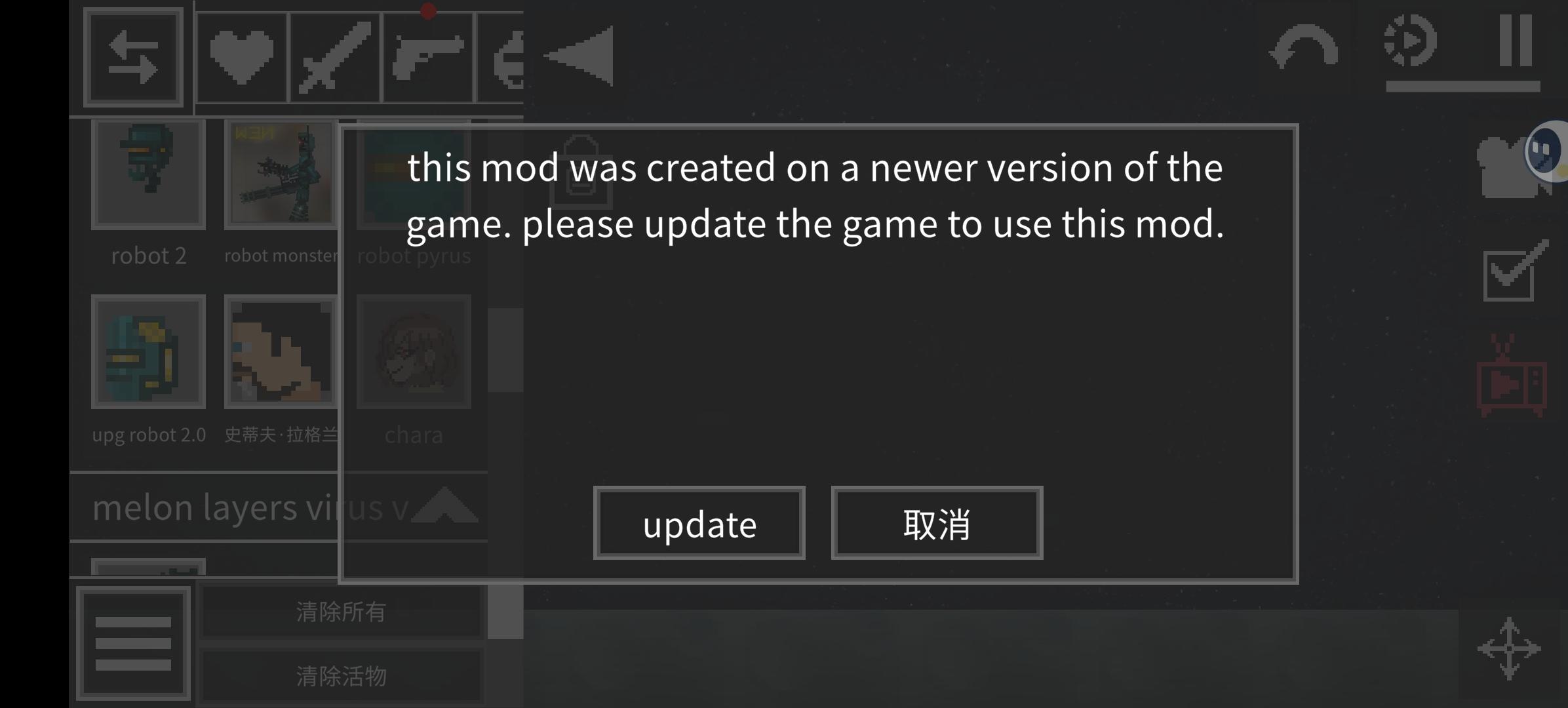Click the swap arrows icon
This screenshot has height=708, width=1568.
click(133, 58)
